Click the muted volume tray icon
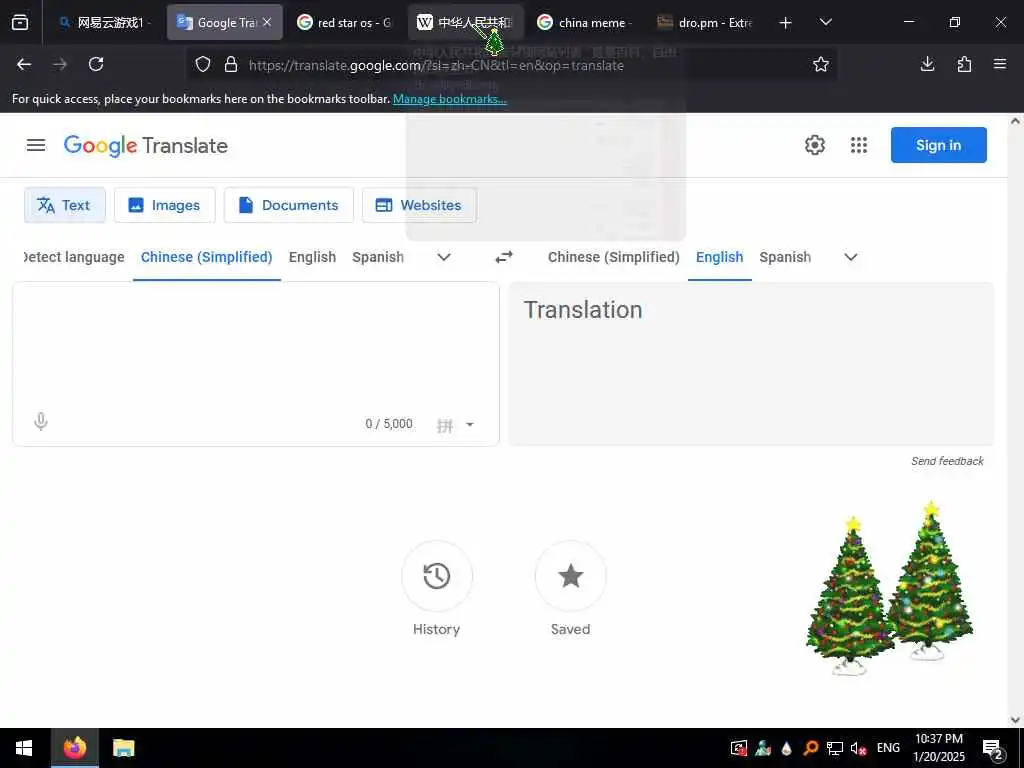 (858, 748)
